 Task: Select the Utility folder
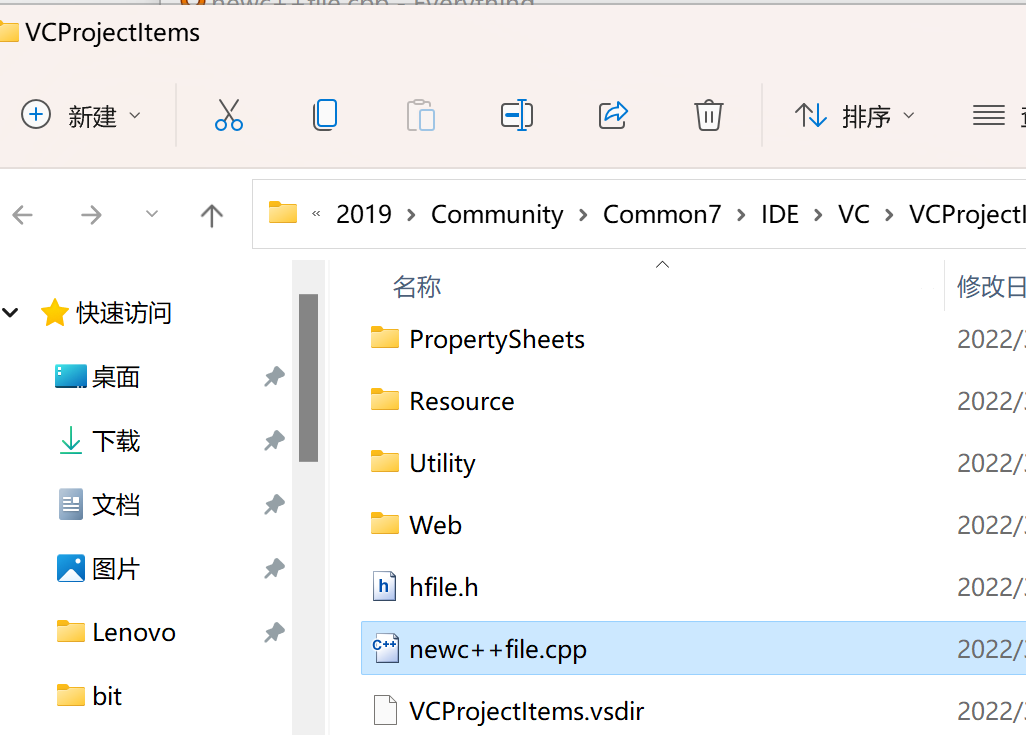(442, 463)
